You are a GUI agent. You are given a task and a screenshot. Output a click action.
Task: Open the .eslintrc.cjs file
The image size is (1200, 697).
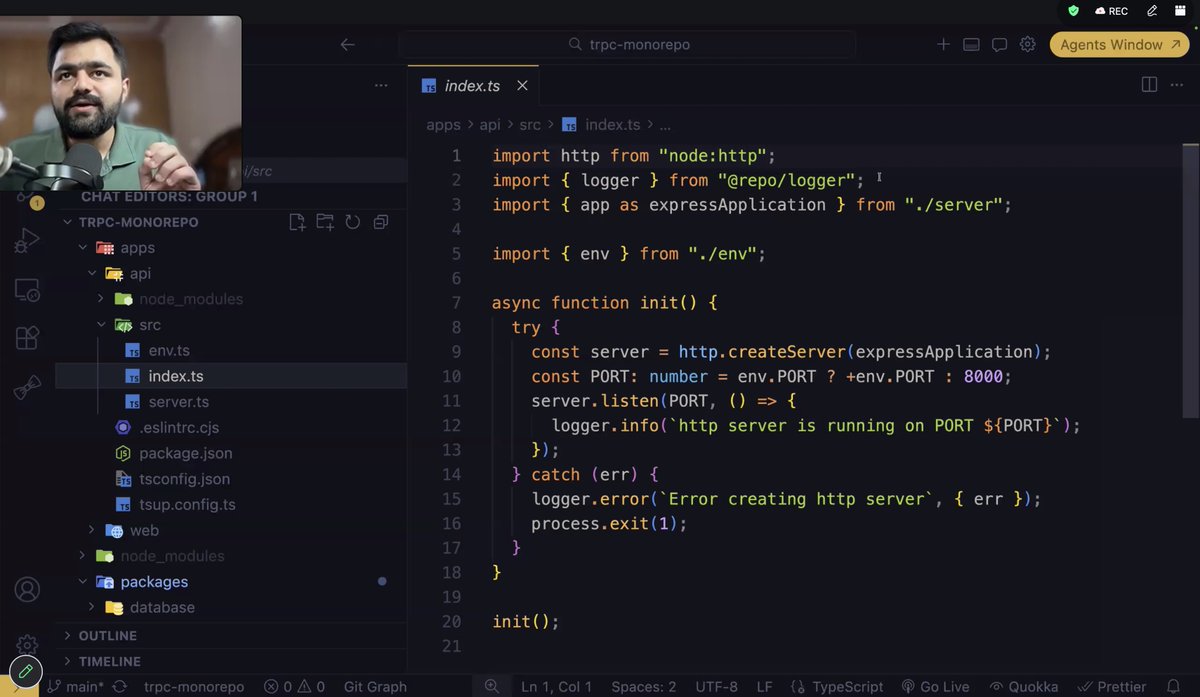tap(179, 428)
